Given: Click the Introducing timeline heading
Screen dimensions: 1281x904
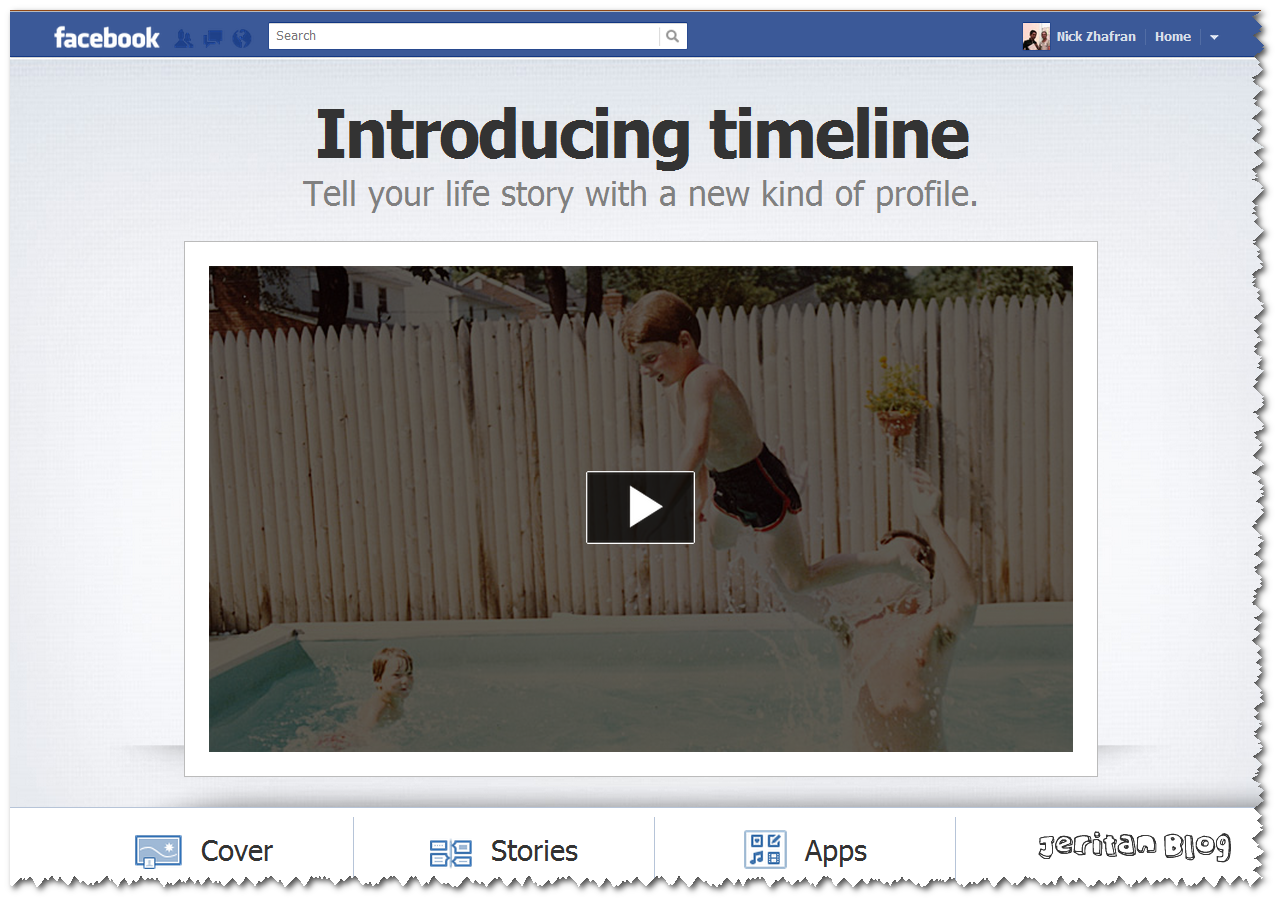Looking at the screenshot, I should coord(642,135).
